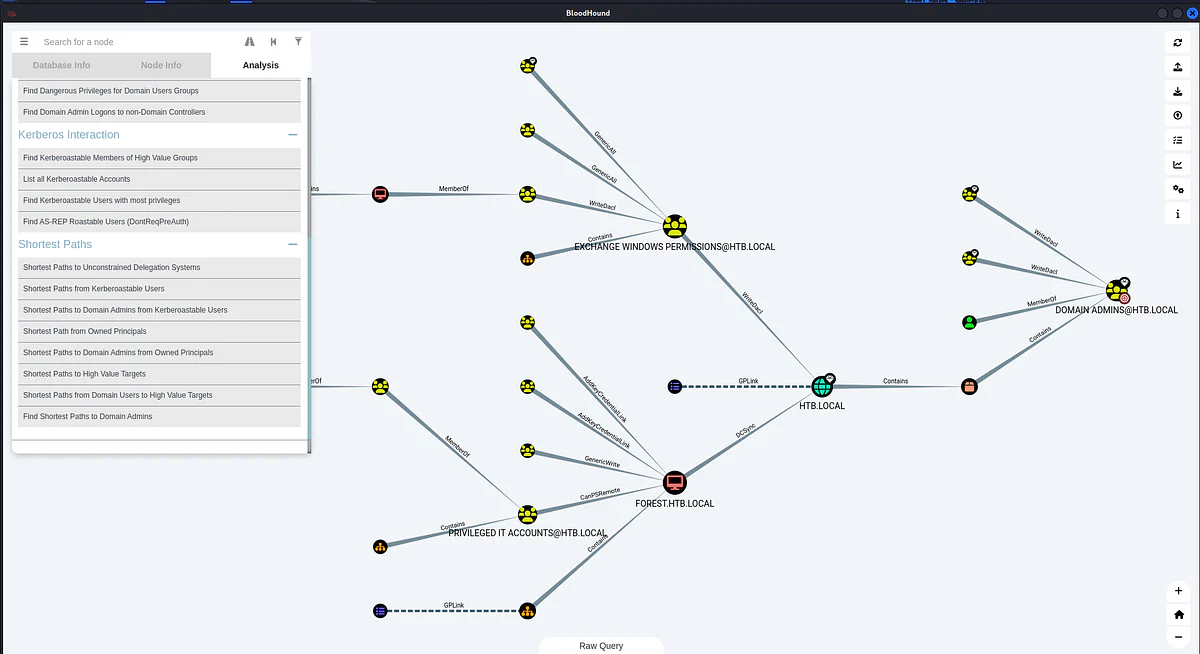This screenshot has height=654, width=1200.
Task: Select the OU node containing FOREST.HTB.LOCAL
Action: (x=527, y=610)
